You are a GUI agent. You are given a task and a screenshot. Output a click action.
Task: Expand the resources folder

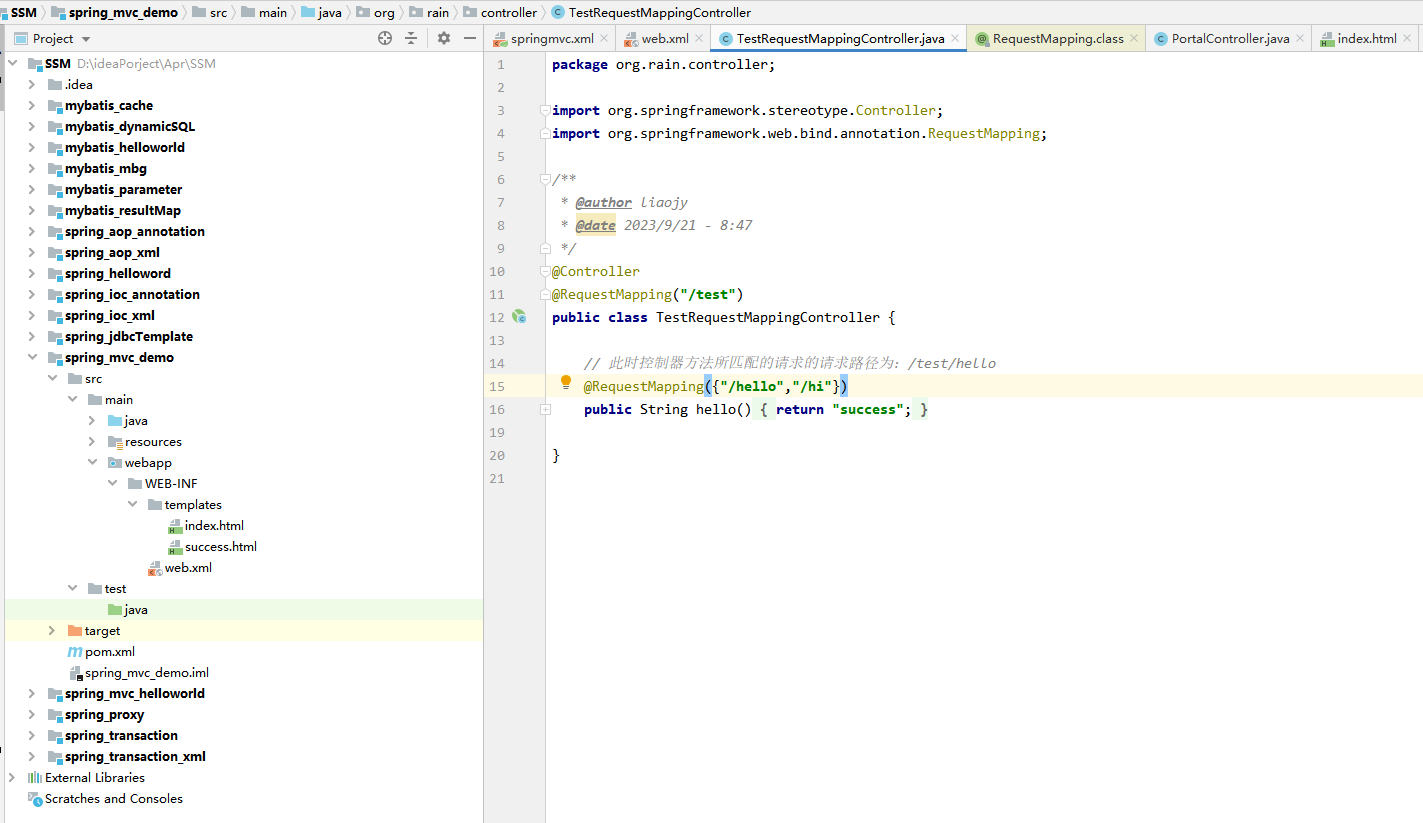[92, 441]
